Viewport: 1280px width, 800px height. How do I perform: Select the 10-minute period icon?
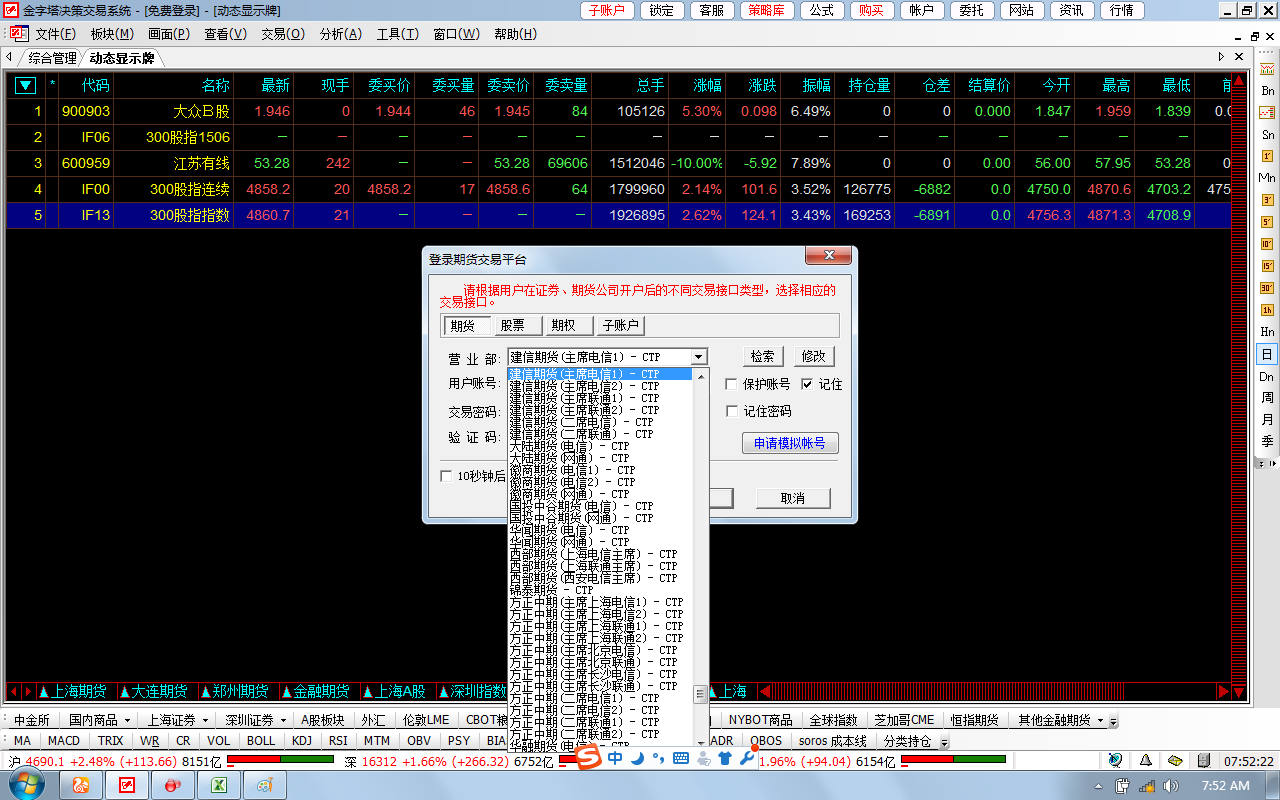click(x=1267, y=244)
